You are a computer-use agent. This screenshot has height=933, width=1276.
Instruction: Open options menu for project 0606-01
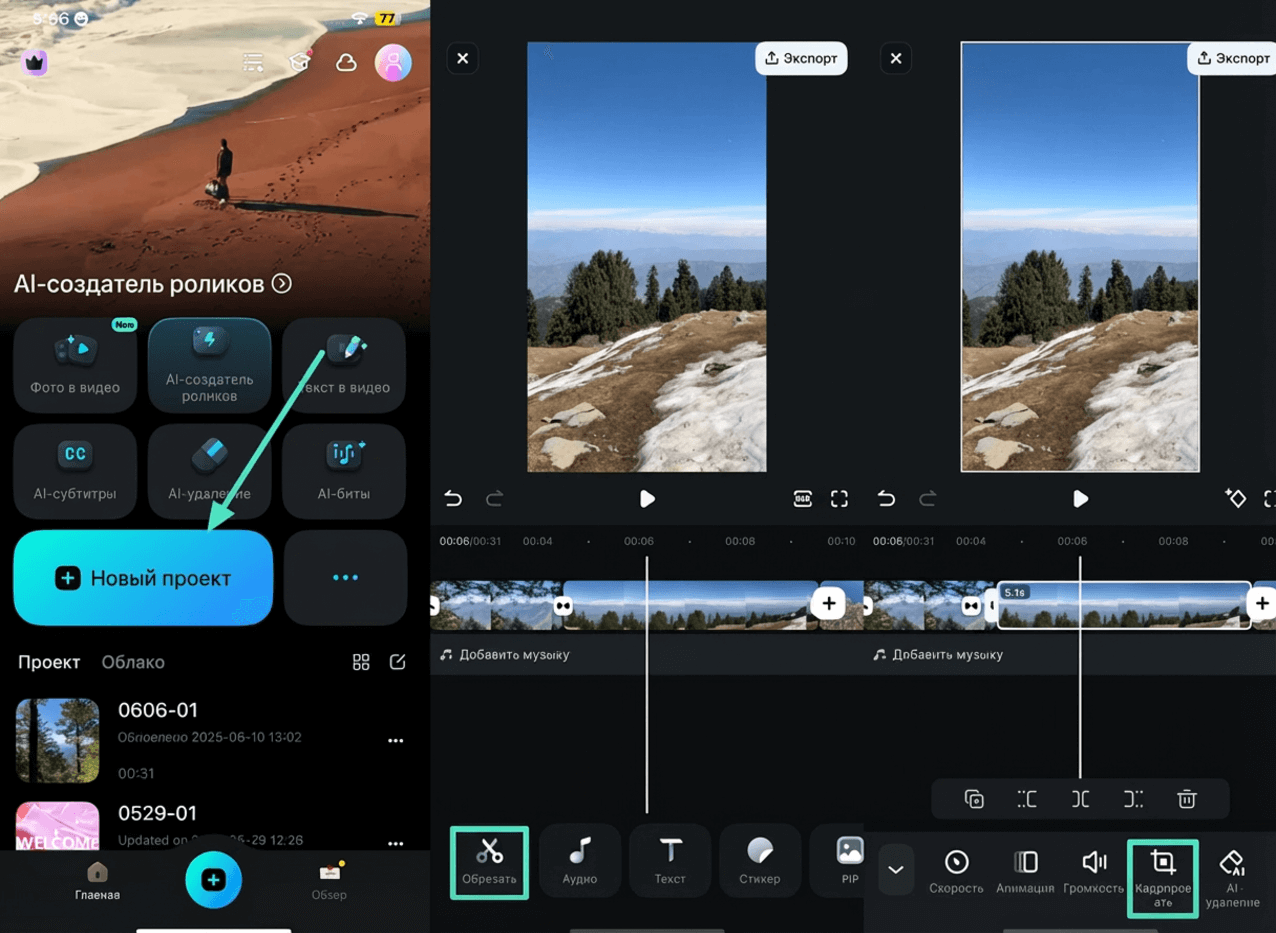coord(395,741)
